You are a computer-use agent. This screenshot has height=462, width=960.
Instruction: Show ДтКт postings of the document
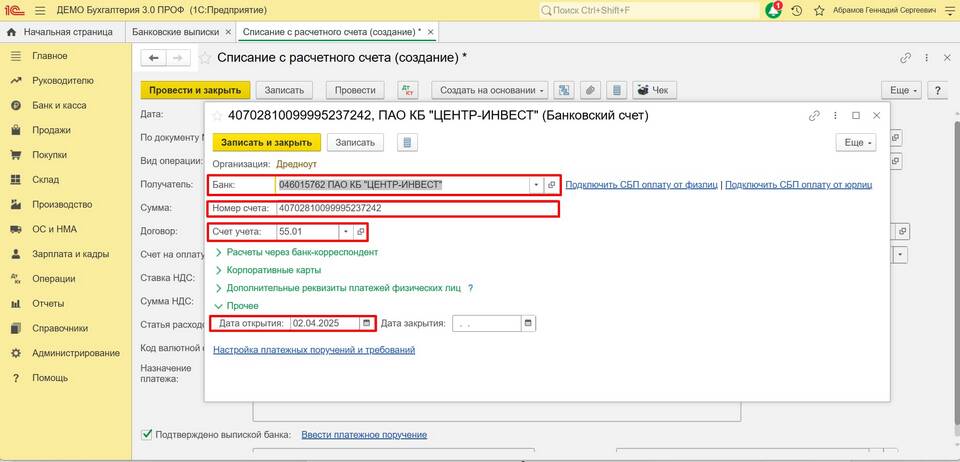[x=407, y=90]
